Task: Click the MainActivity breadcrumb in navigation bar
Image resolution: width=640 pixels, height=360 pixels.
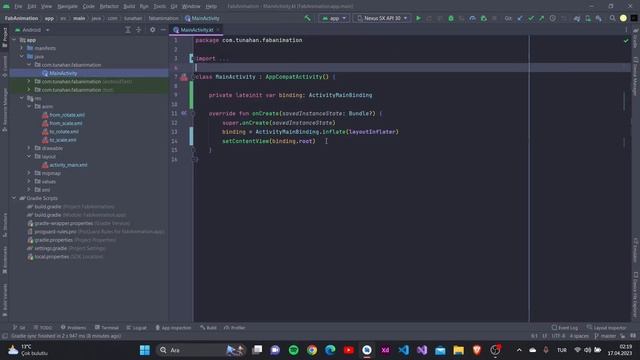Action: coord(202,18)
